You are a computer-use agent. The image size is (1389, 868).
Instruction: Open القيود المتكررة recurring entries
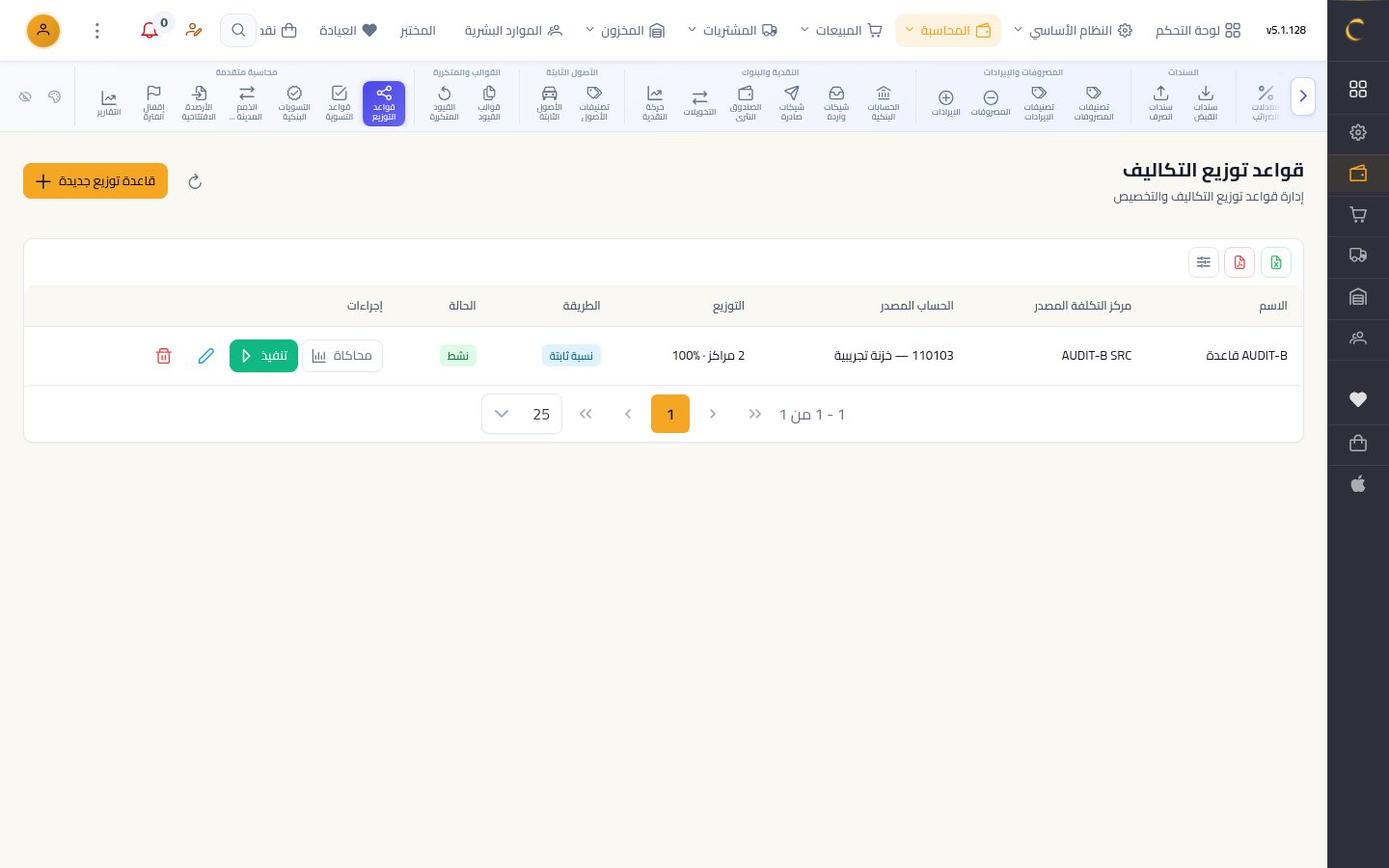coord(444,102)
